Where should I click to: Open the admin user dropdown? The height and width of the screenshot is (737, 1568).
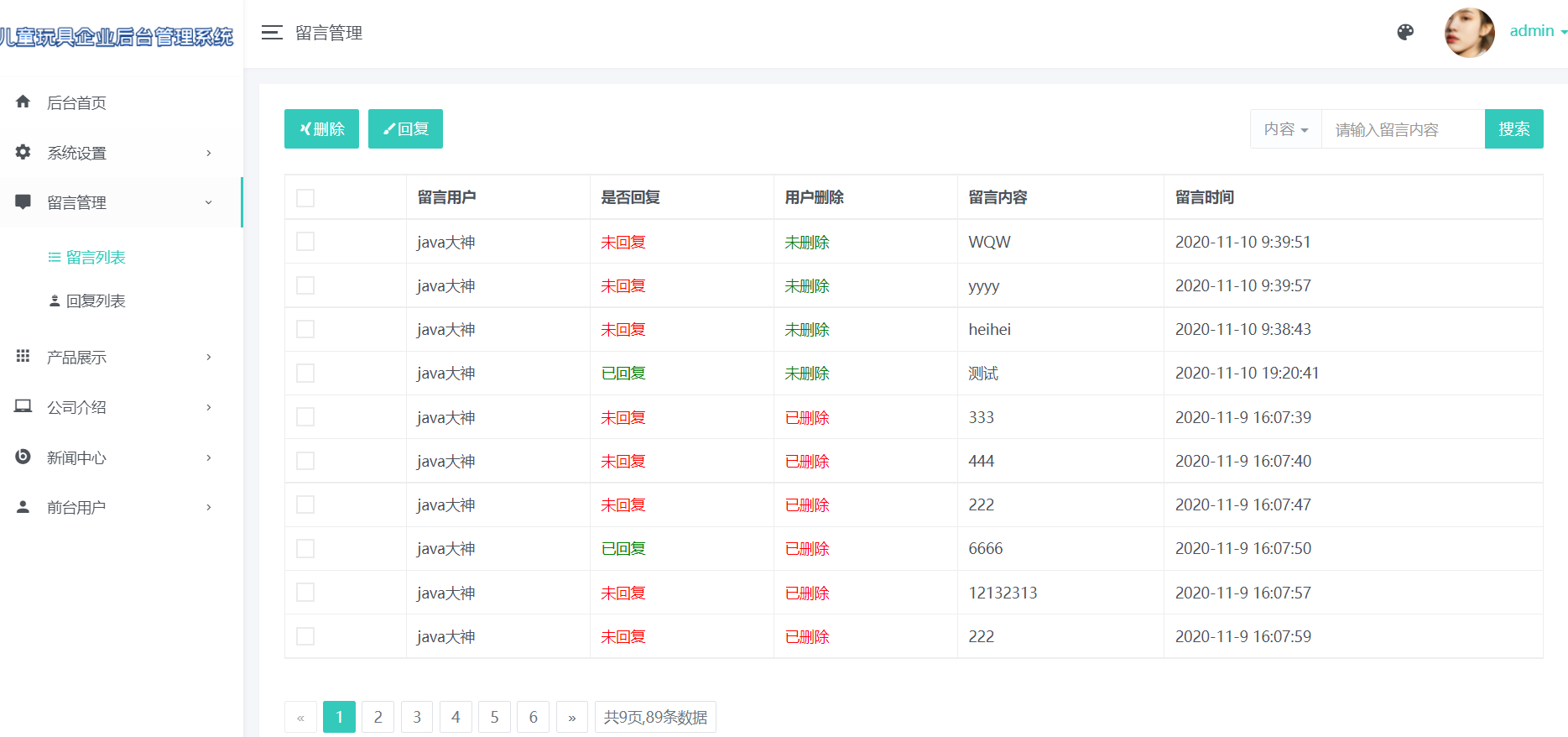click(x=1539, y=31)
